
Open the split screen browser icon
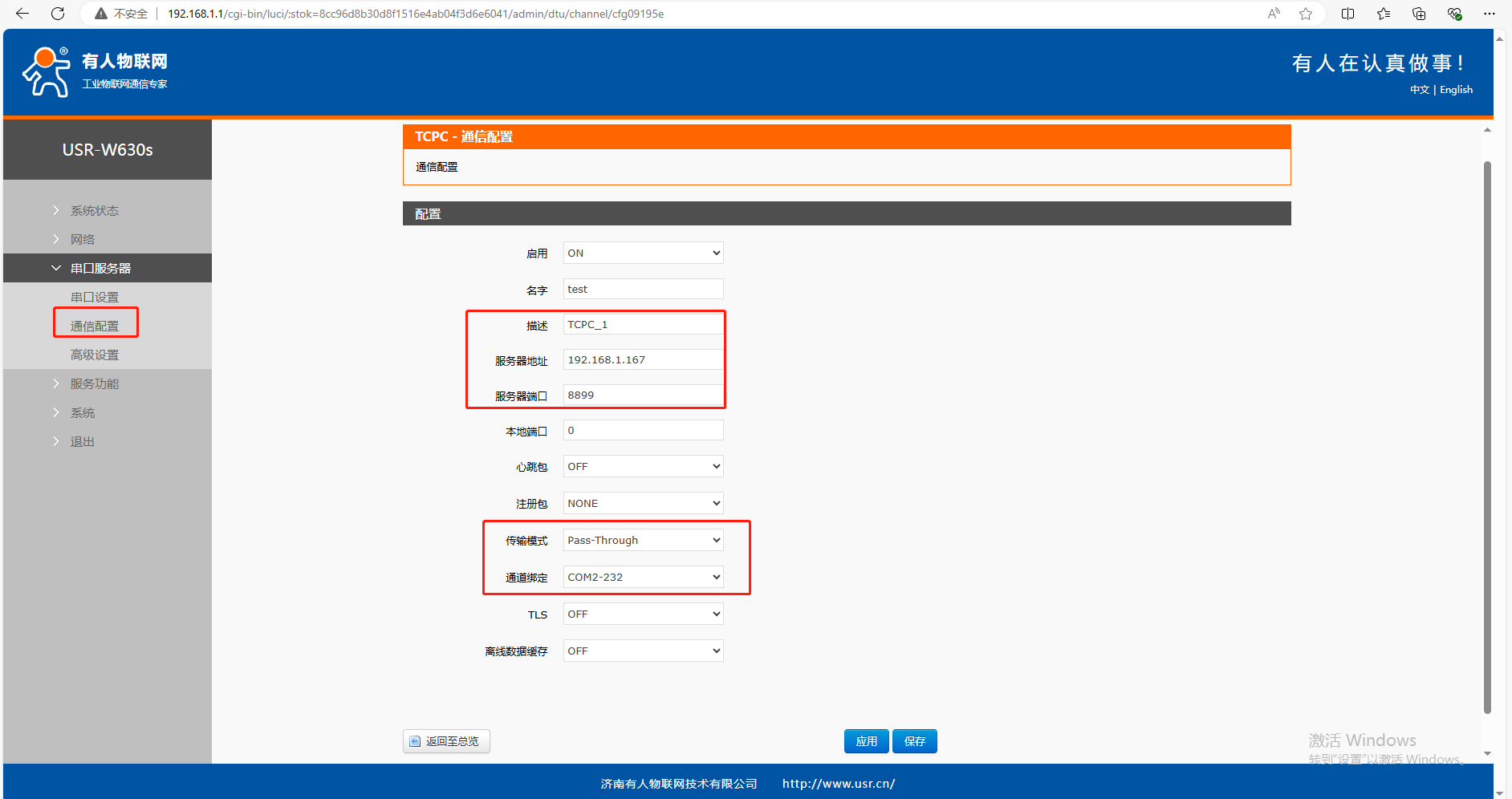click(x=1347, y=14)
